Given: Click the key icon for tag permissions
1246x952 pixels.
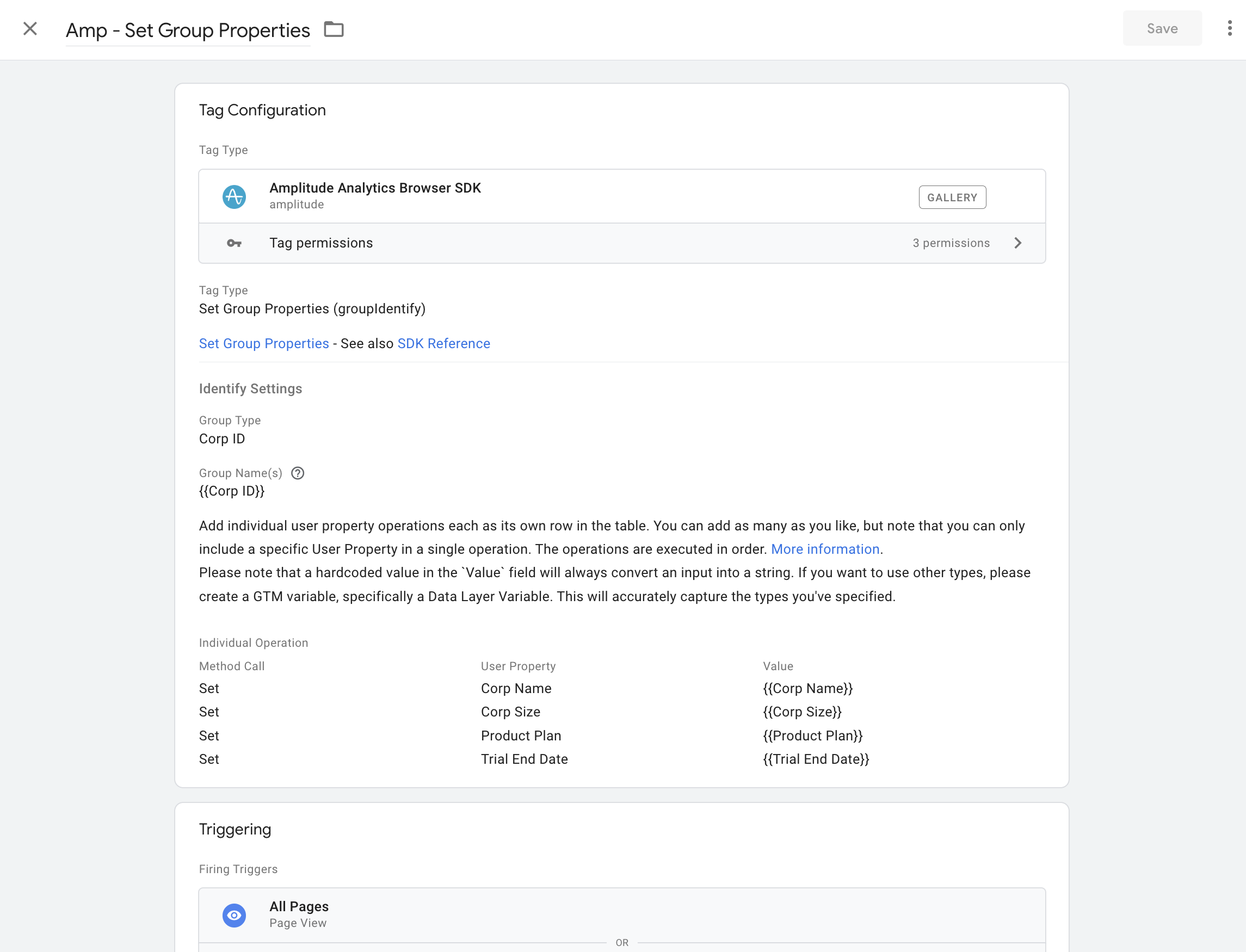Looking at the screenshot, I should click(x=234, y=243).
